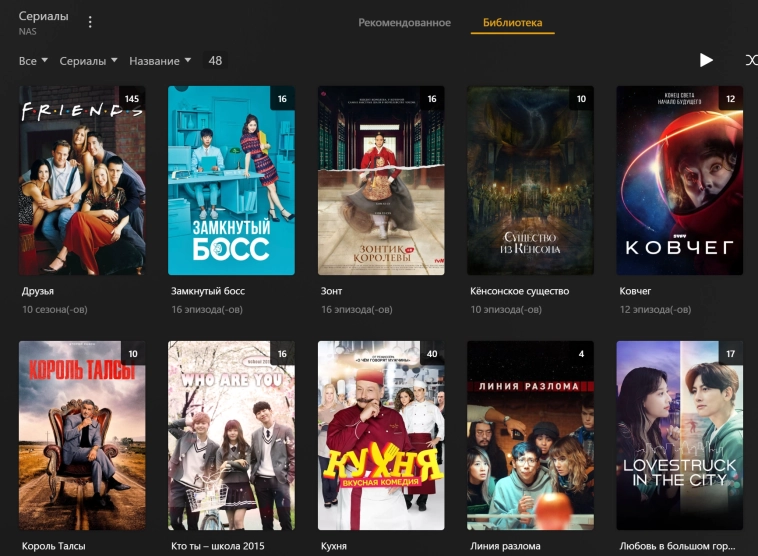Click the 4 badge on Линия разлома
Screen dimensions: 758x556
pos(581,353)
